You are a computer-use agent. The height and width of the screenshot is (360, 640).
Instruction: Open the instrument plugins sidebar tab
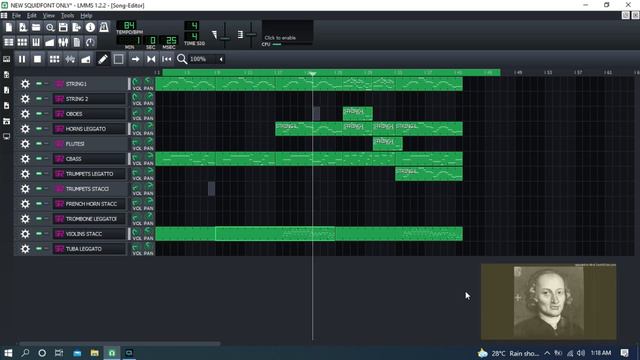coord(7,59)
